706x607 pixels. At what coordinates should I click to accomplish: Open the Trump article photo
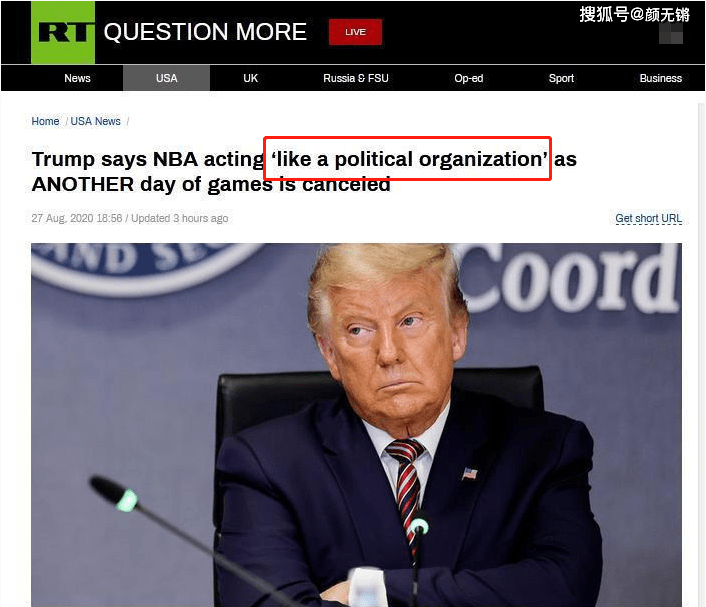click(356, 425)
